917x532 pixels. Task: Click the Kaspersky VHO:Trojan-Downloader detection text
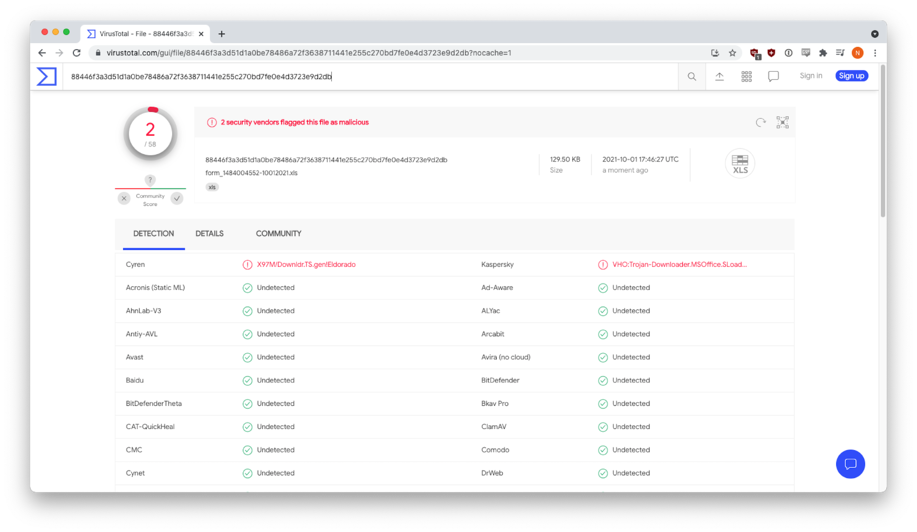[x=679, y=265]
